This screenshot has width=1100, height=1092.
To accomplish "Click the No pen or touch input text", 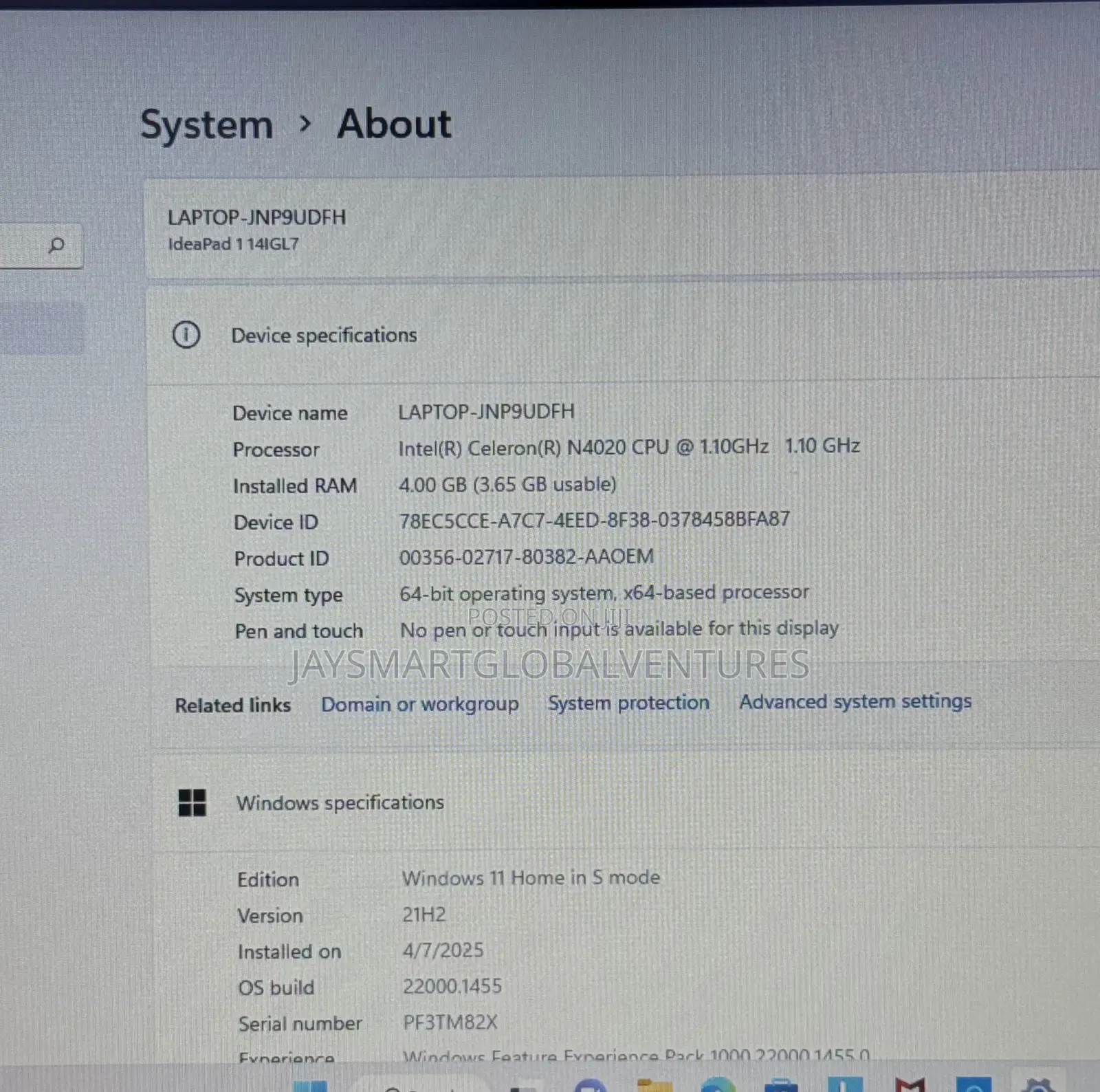I will coord(619,629).
